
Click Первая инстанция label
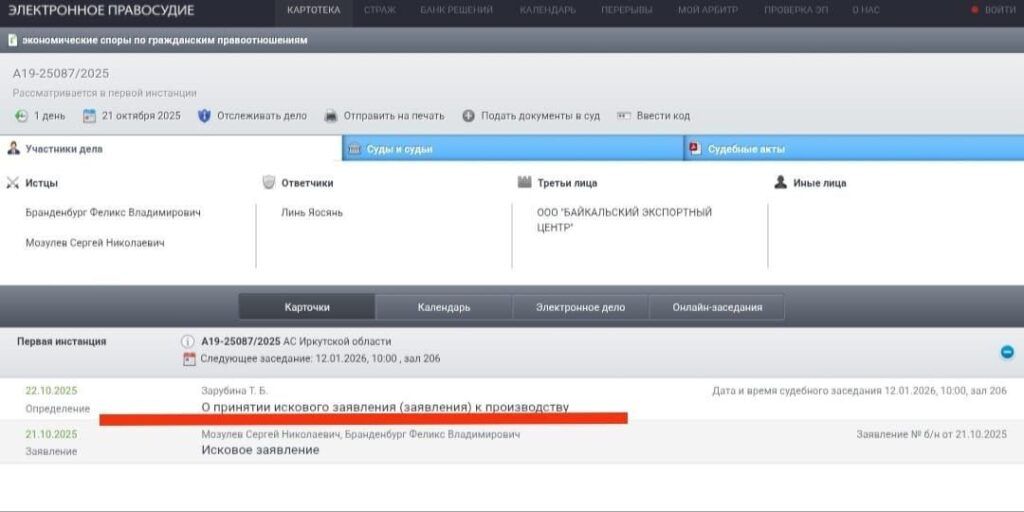[61, 342]
